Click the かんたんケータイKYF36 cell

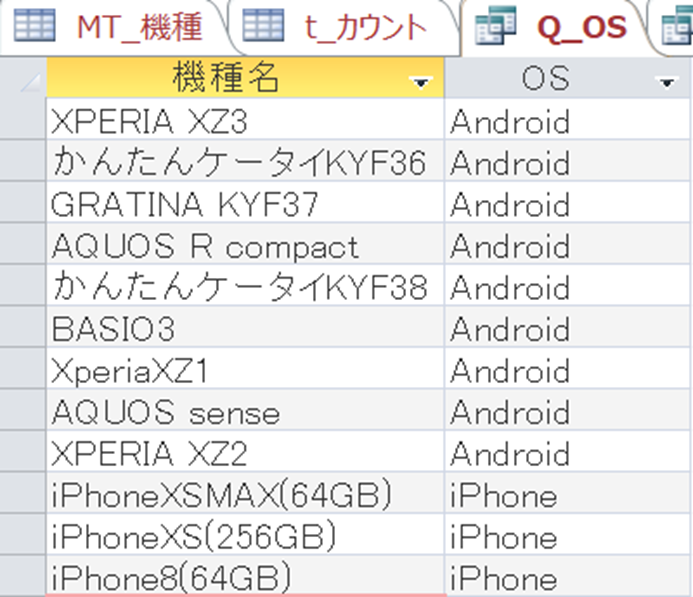point(245,163)
